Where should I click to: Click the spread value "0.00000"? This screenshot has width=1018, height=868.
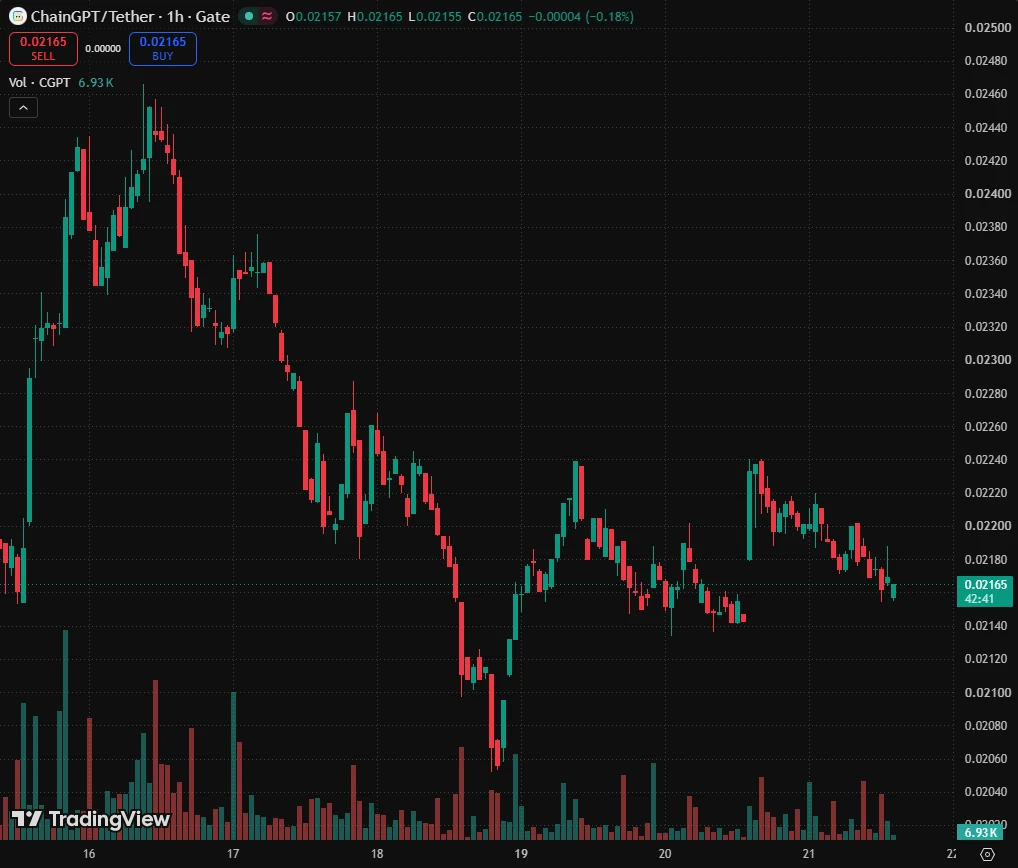point(103,49)
